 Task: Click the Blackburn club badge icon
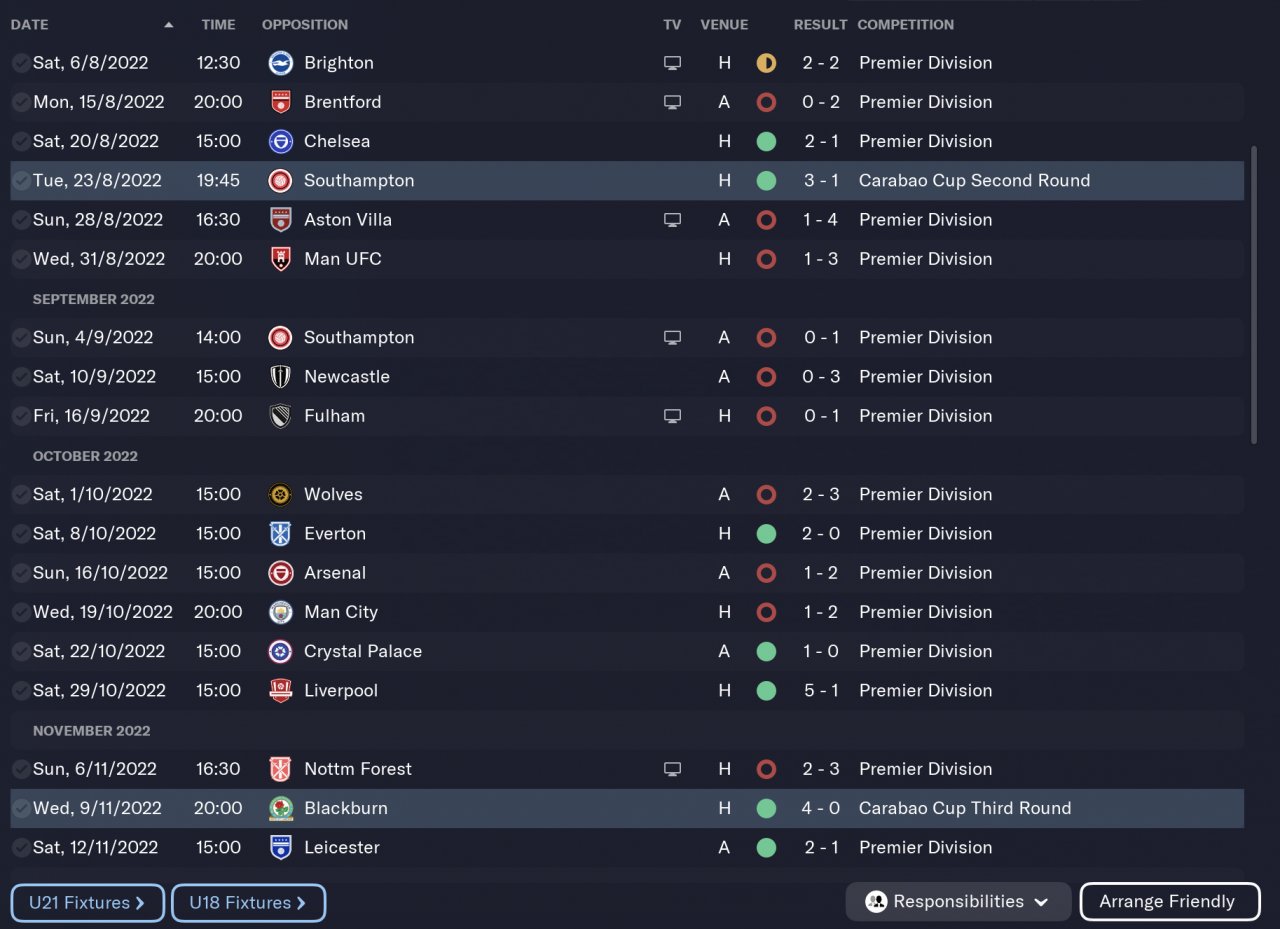click(x=281, y=808)
